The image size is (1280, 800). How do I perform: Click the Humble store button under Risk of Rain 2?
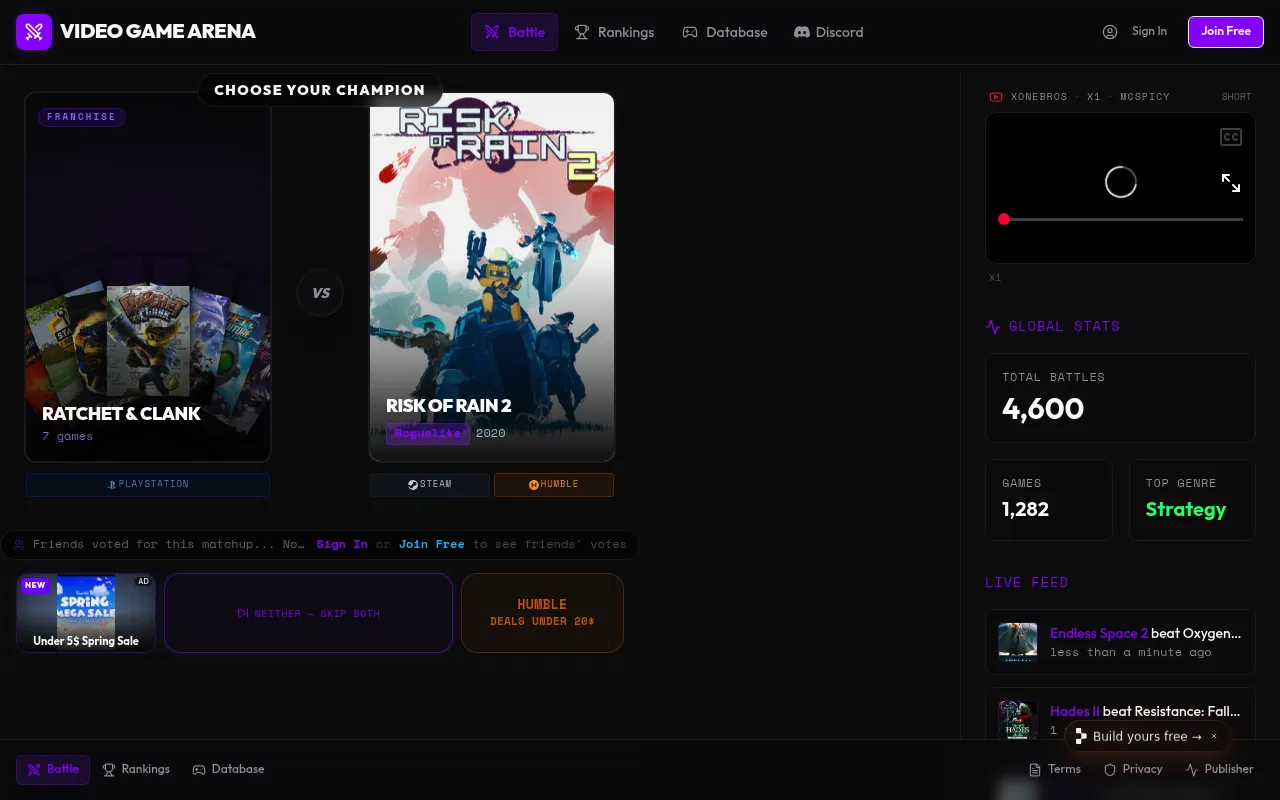click(x=554, y=484)
